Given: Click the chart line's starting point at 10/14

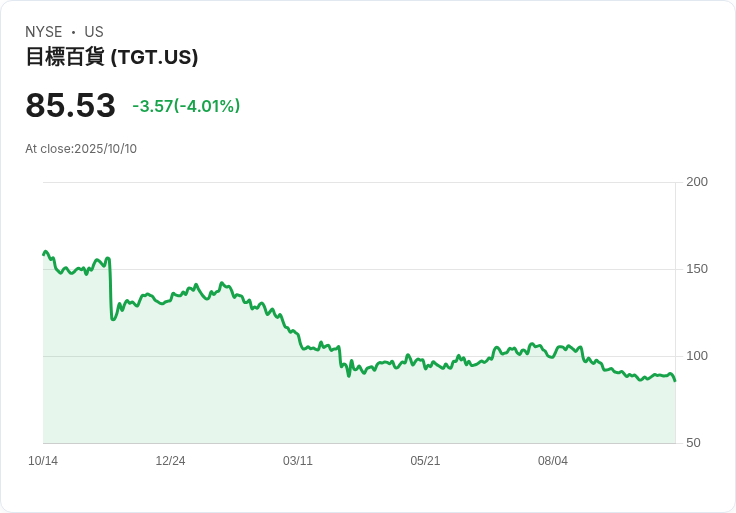Looking at the screenshot, I should click(44, 254).
